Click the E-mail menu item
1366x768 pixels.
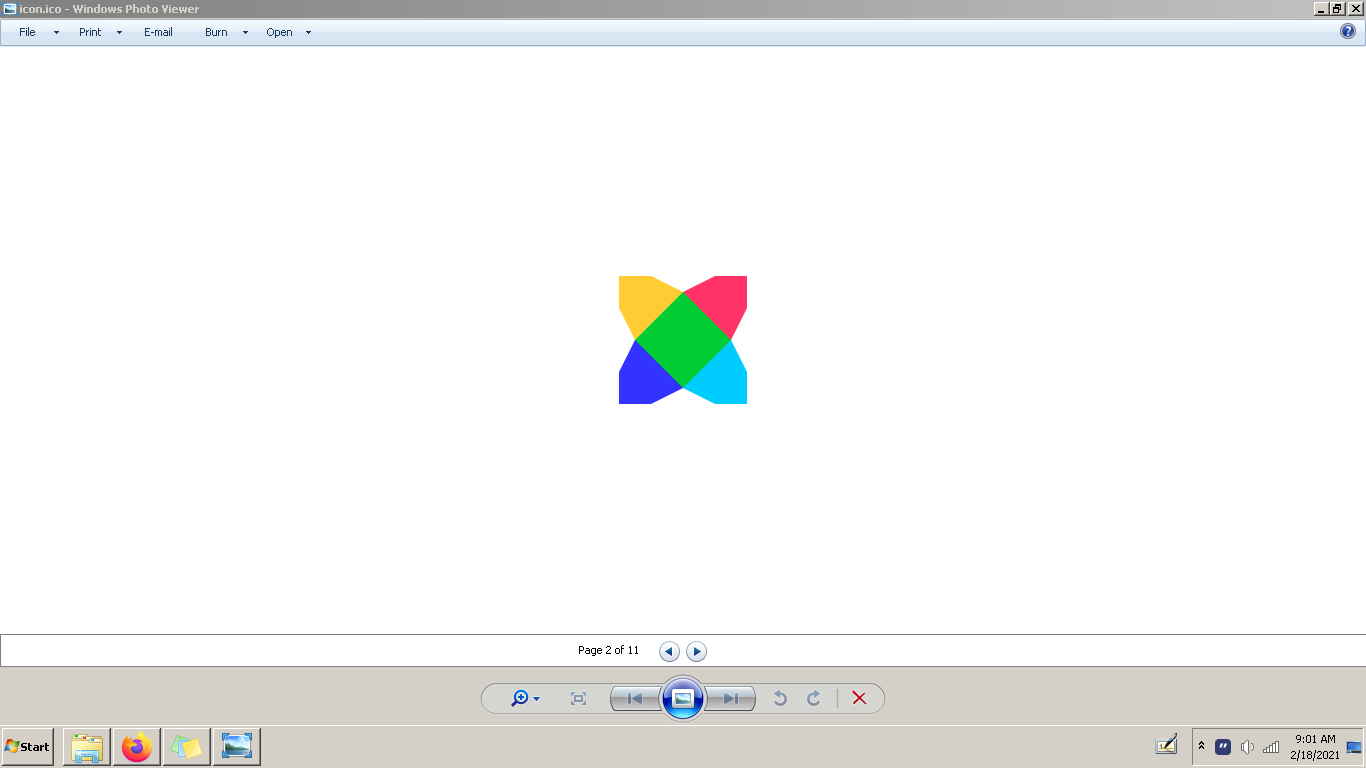tap(158, 32)
